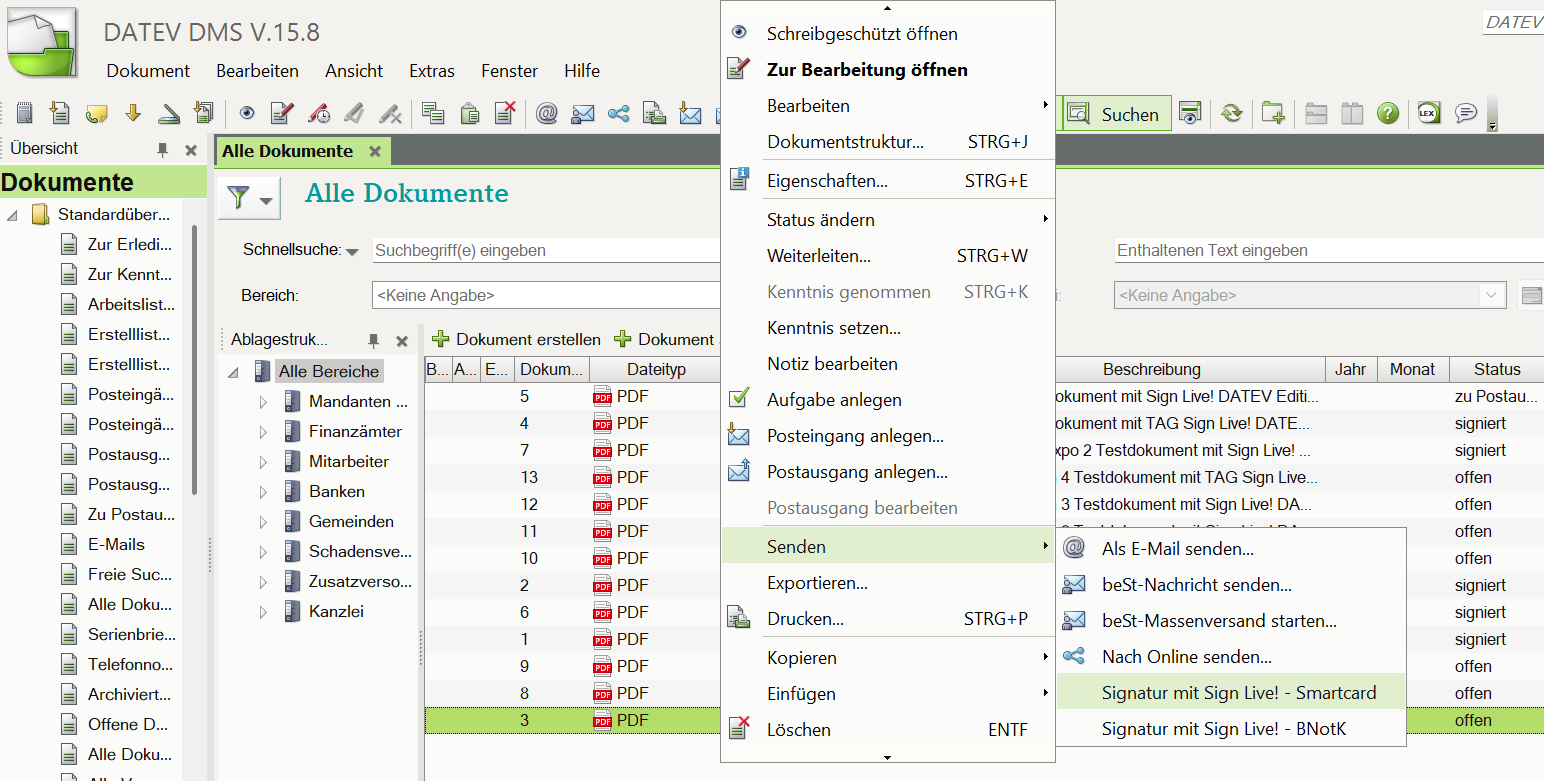Screen dimensions: 1544x781
Task: Click the LEX icon in the toolbar
Action: (1428, 113)
